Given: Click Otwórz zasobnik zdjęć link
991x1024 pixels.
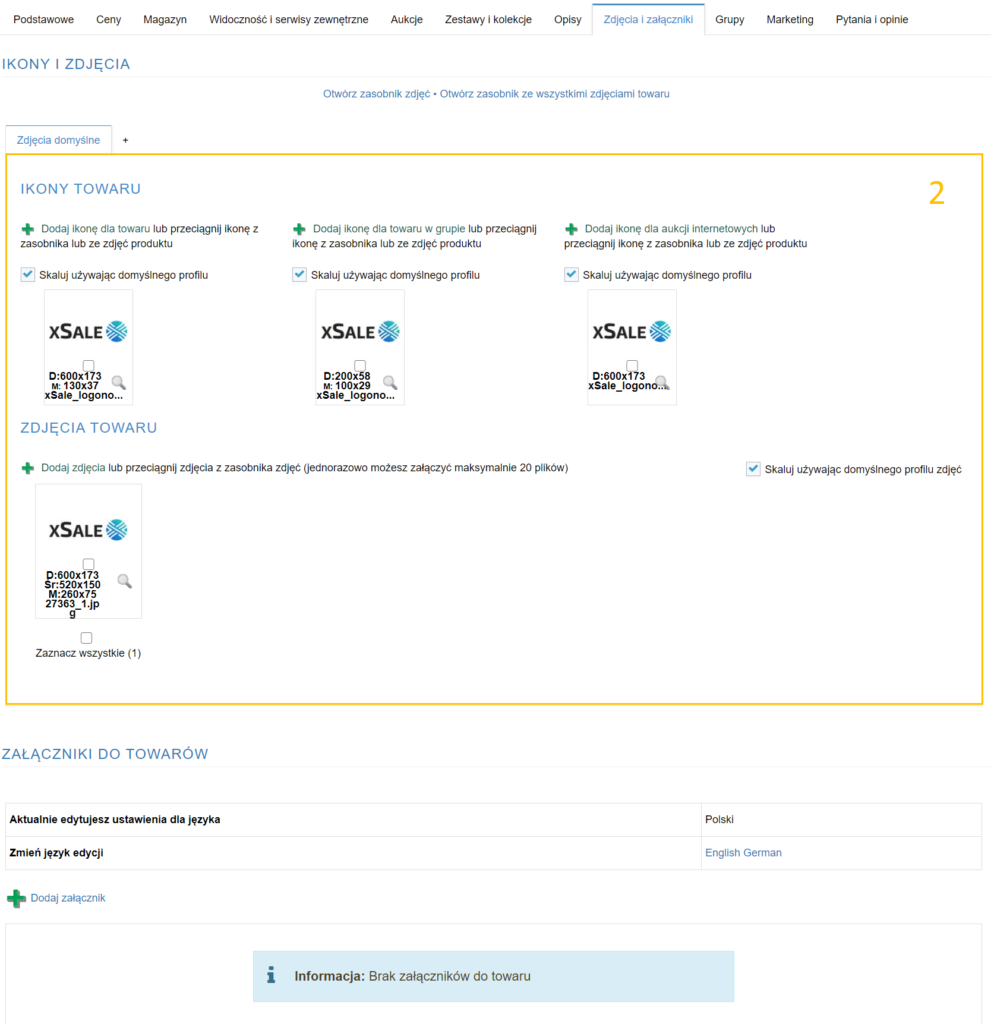Looking at the screenshot, I should tap(376, 94).
